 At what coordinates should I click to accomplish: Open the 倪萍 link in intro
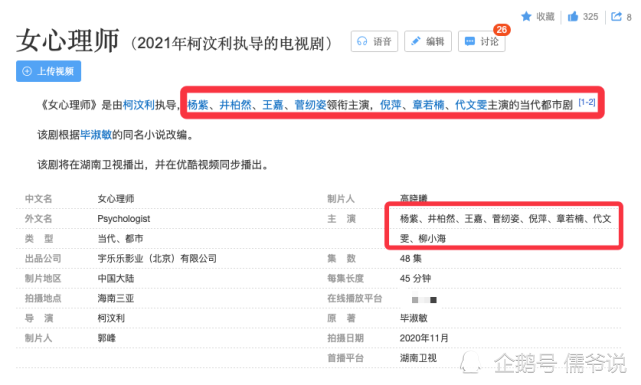pos(391,105)
